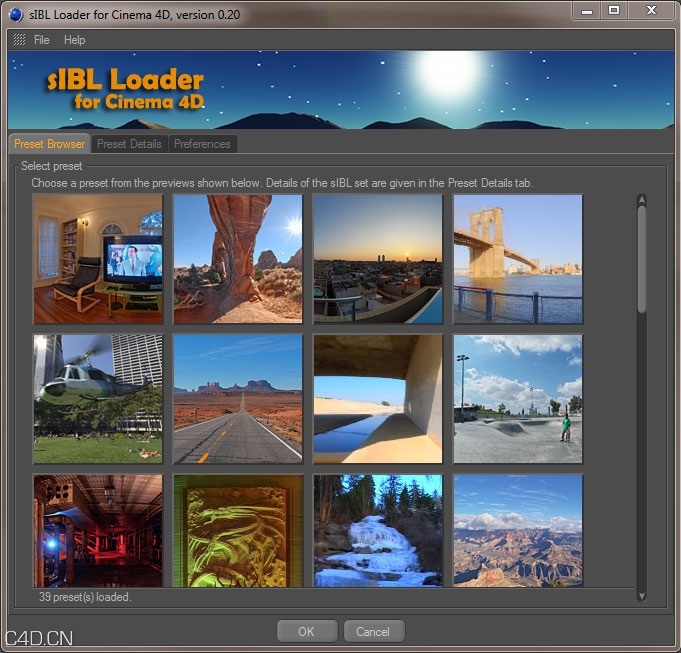Click the '39 preset(s) loaded.' status text
This screenshot has height=653, width=681.
(x=85, y=597)
